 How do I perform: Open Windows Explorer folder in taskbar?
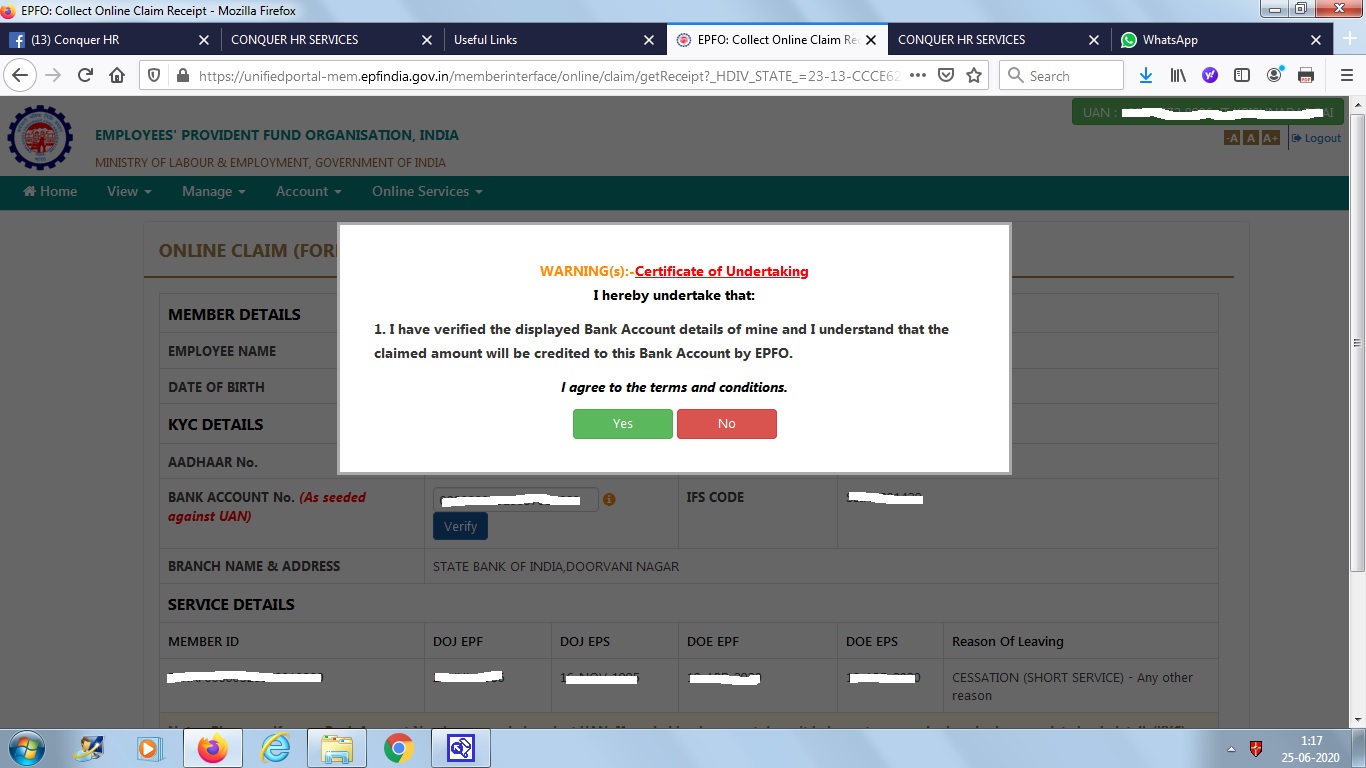point(337,748)
